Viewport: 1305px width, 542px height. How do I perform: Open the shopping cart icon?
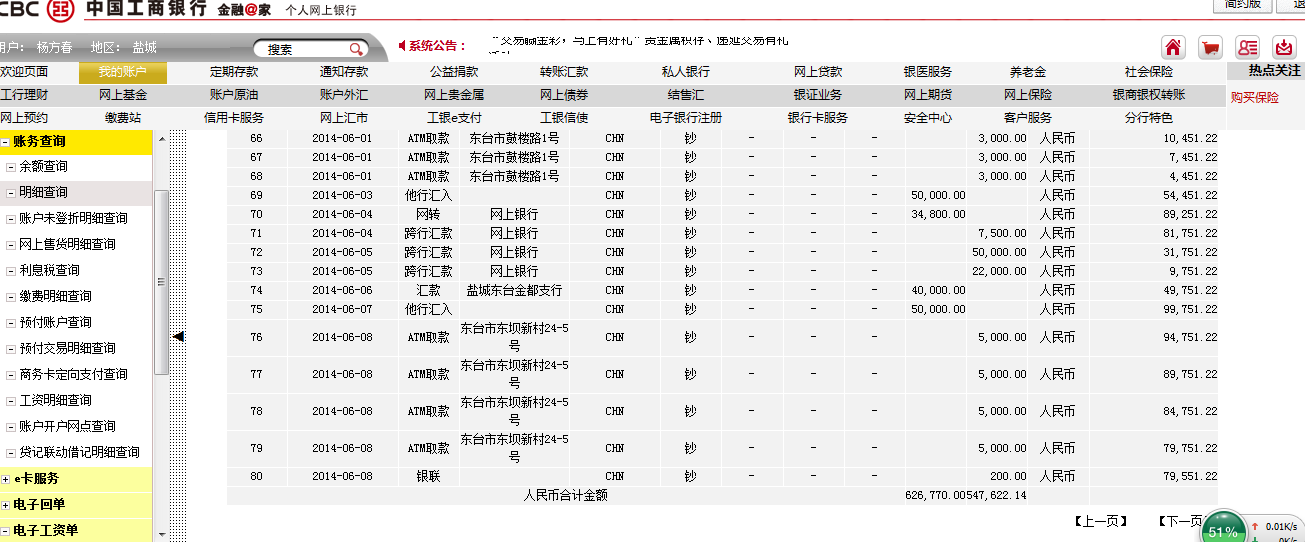click(x=1210, y=47)
